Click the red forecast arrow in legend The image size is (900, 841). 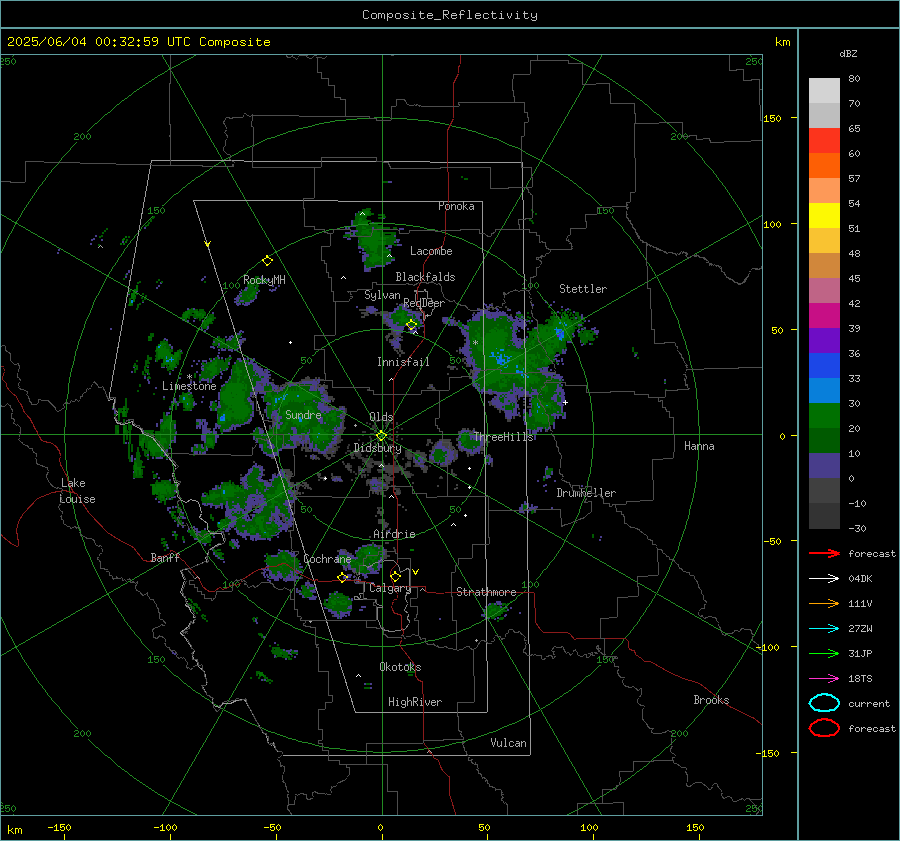click(x=824, y=553)
